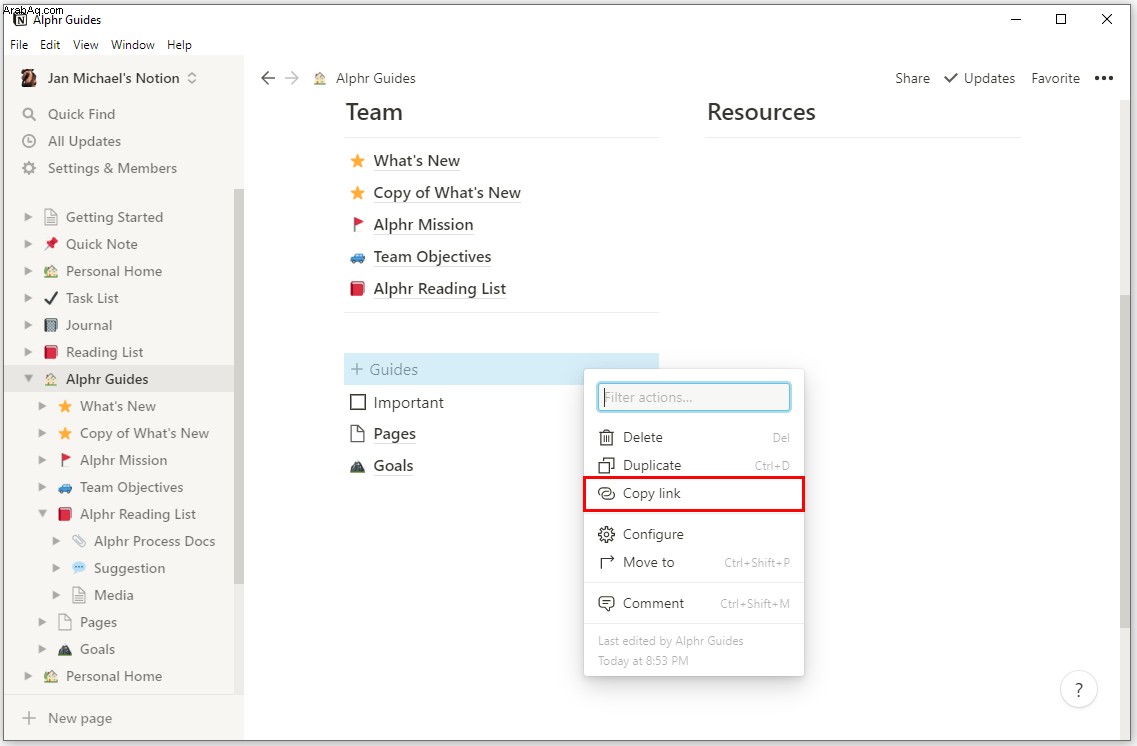Screen dimensions: 1137x746
Task: Click the paperclip icon of Alphr Process Docs
Action: point(79,541)
